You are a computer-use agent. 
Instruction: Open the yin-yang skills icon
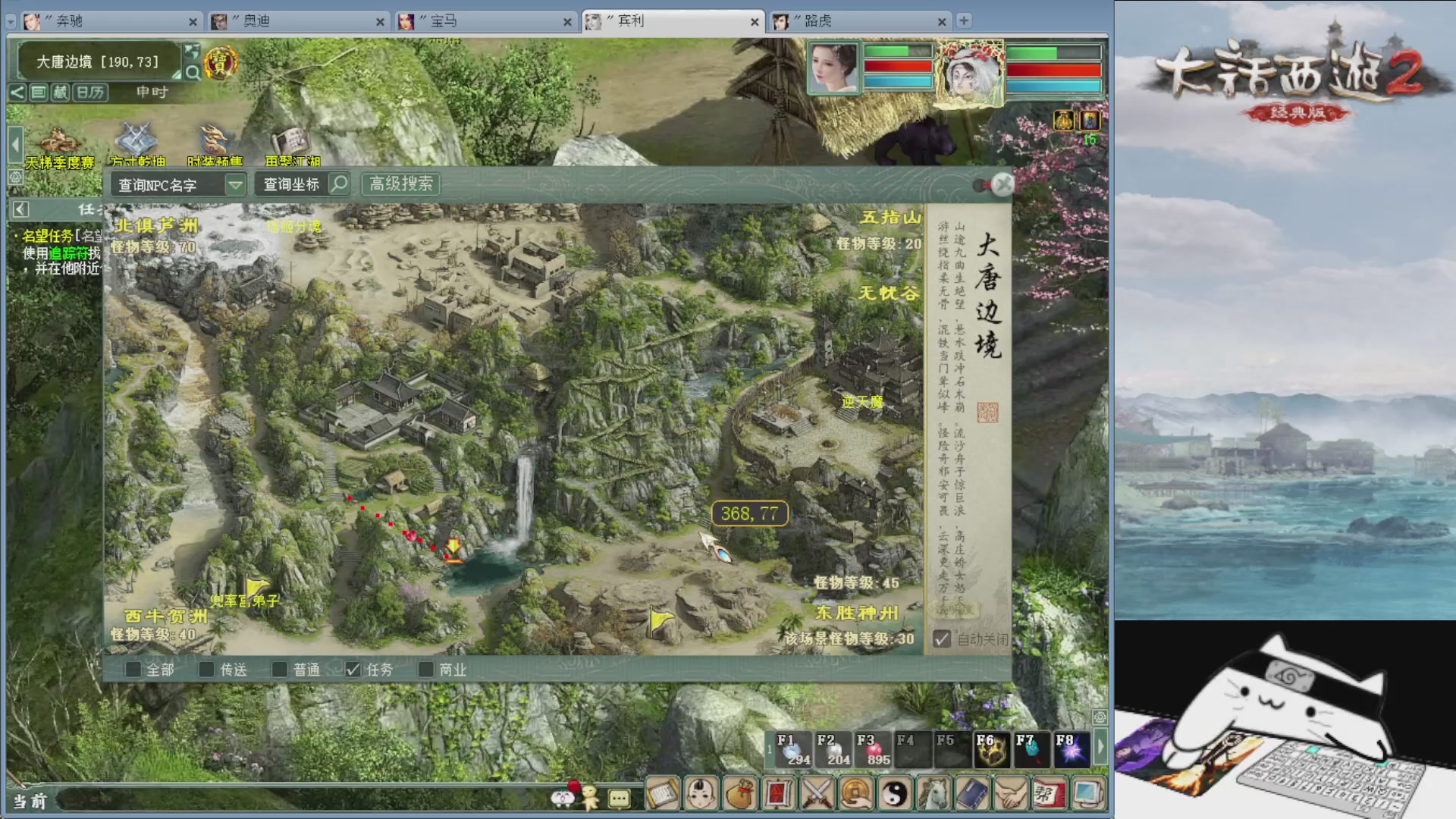(x=895, y=794)
